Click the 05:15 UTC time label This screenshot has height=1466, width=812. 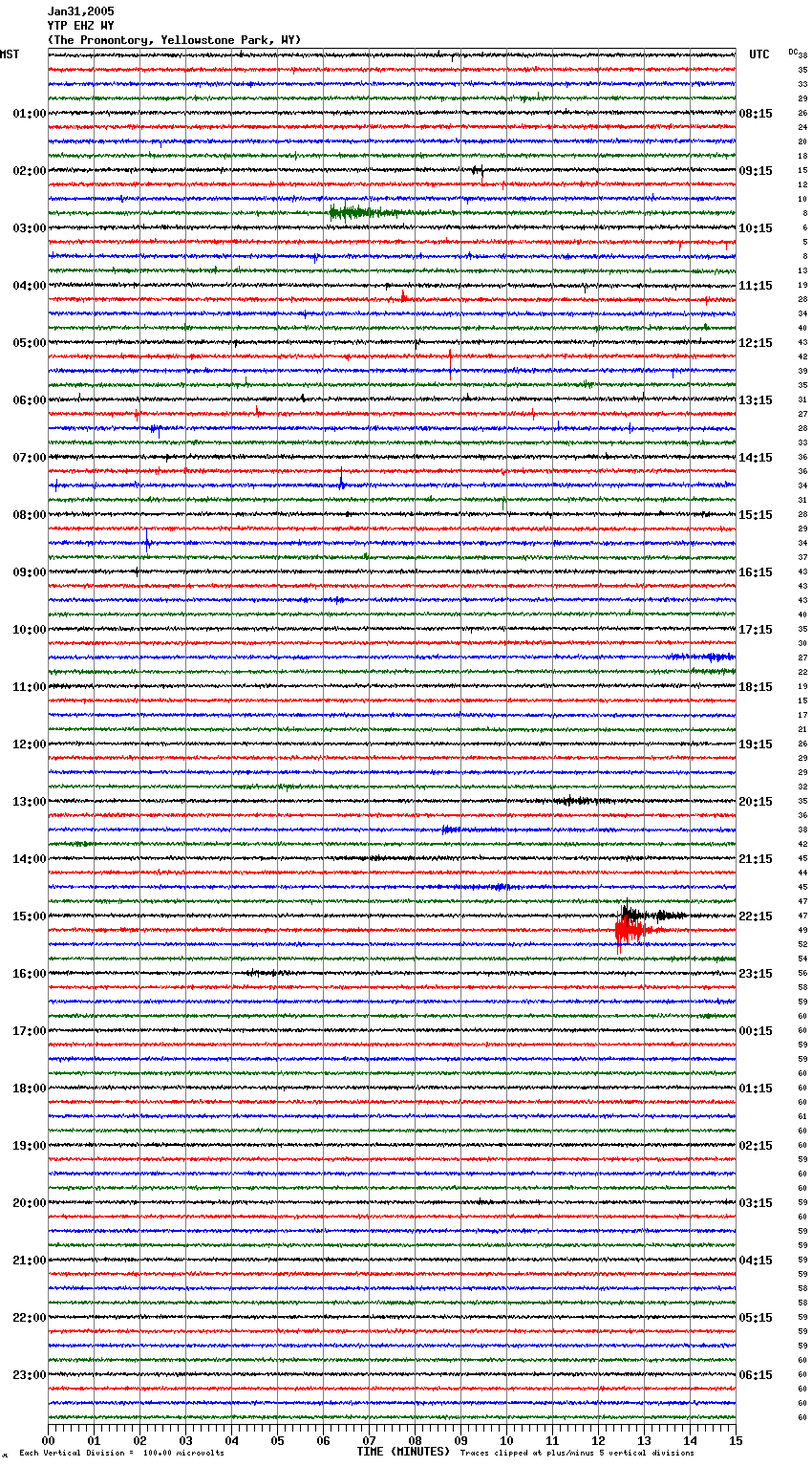click(x=756, y=1318)
